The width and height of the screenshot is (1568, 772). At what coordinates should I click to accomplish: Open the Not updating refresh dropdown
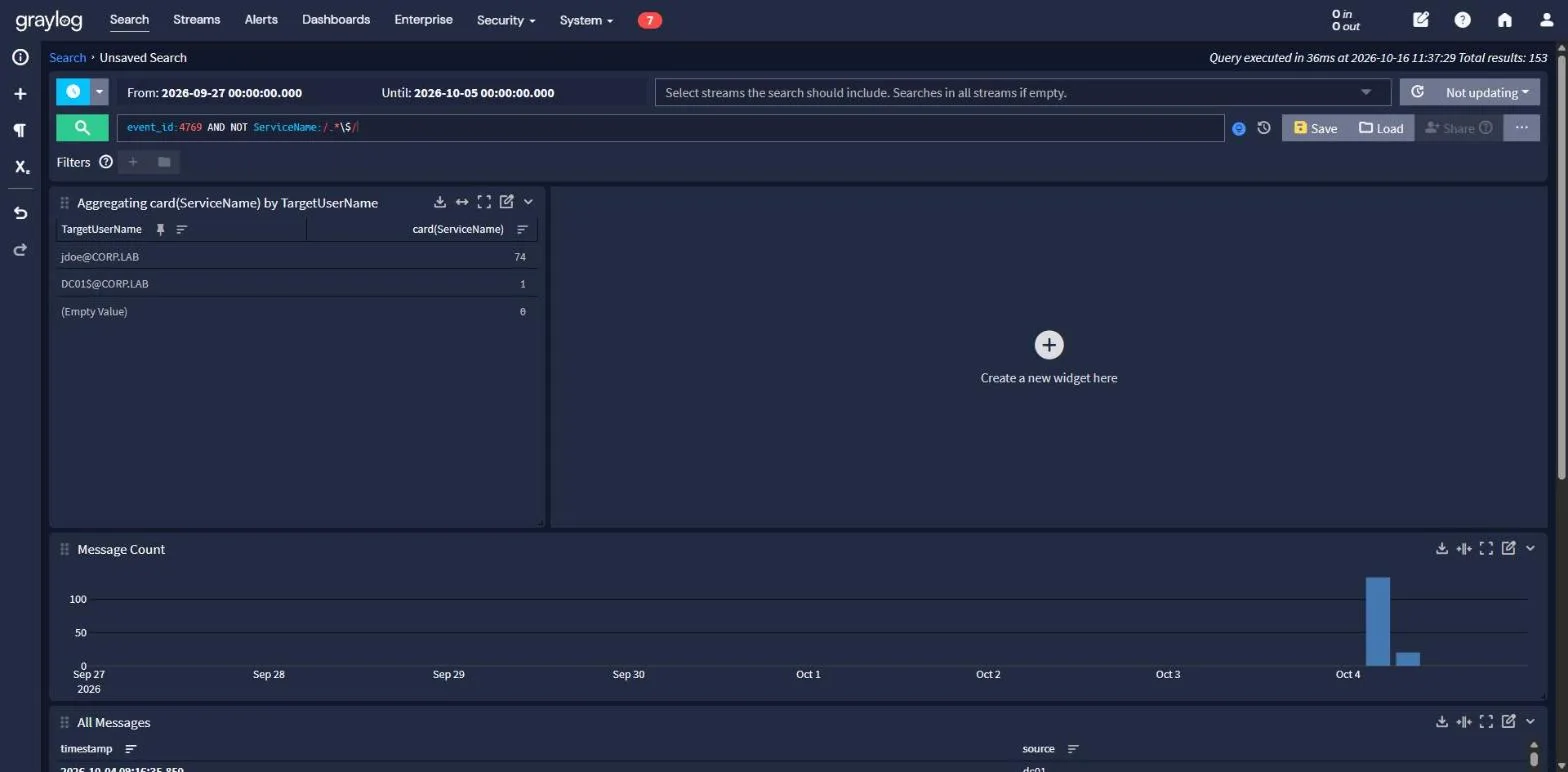[1470, 92]
